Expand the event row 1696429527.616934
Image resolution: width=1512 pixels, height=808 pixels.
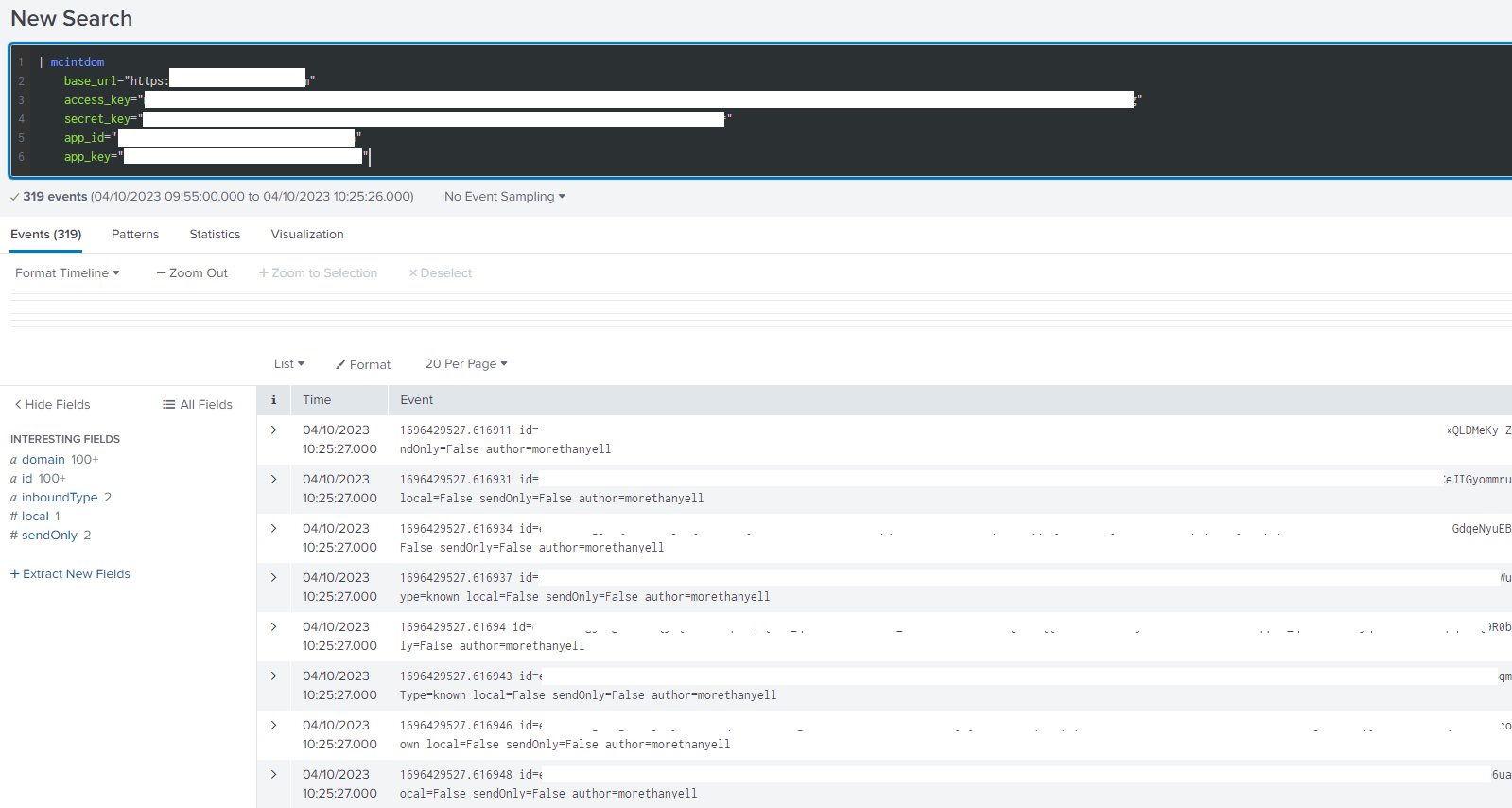pyautogui.click(x=274, y=528)
